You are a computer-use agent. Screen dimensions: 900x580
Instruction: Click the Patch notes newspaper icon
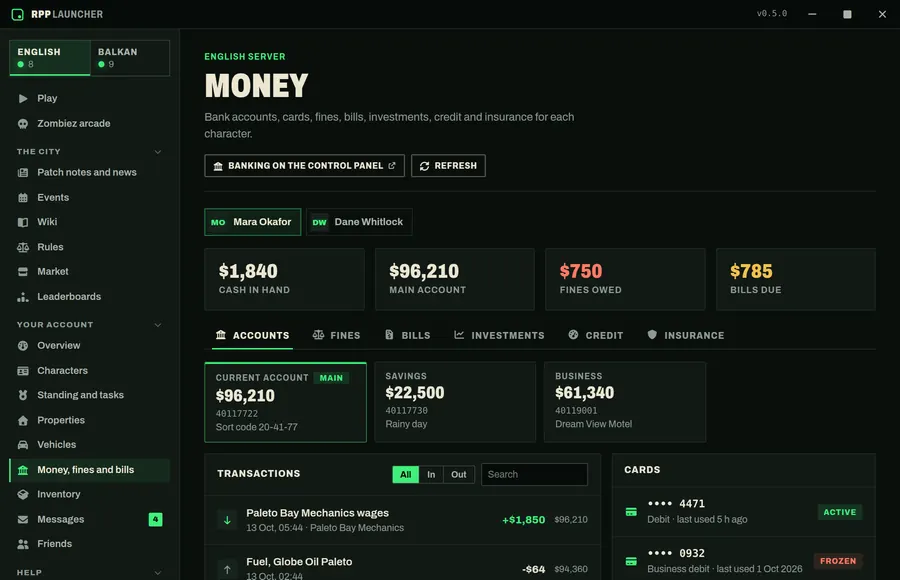pyautogui.click(x=23, y=172)
